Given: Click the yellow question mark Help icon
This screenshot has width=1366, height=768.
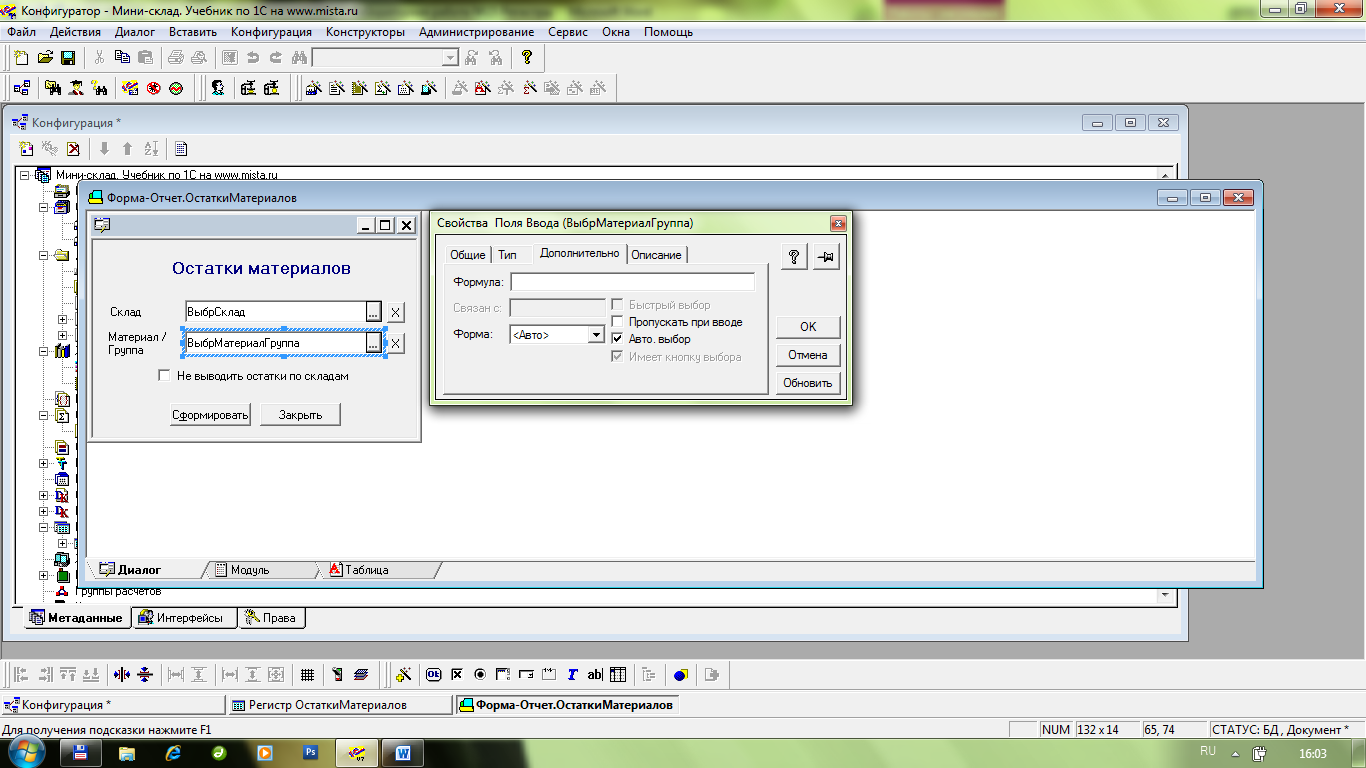Looking at the screenshot, I should (527, 58).
